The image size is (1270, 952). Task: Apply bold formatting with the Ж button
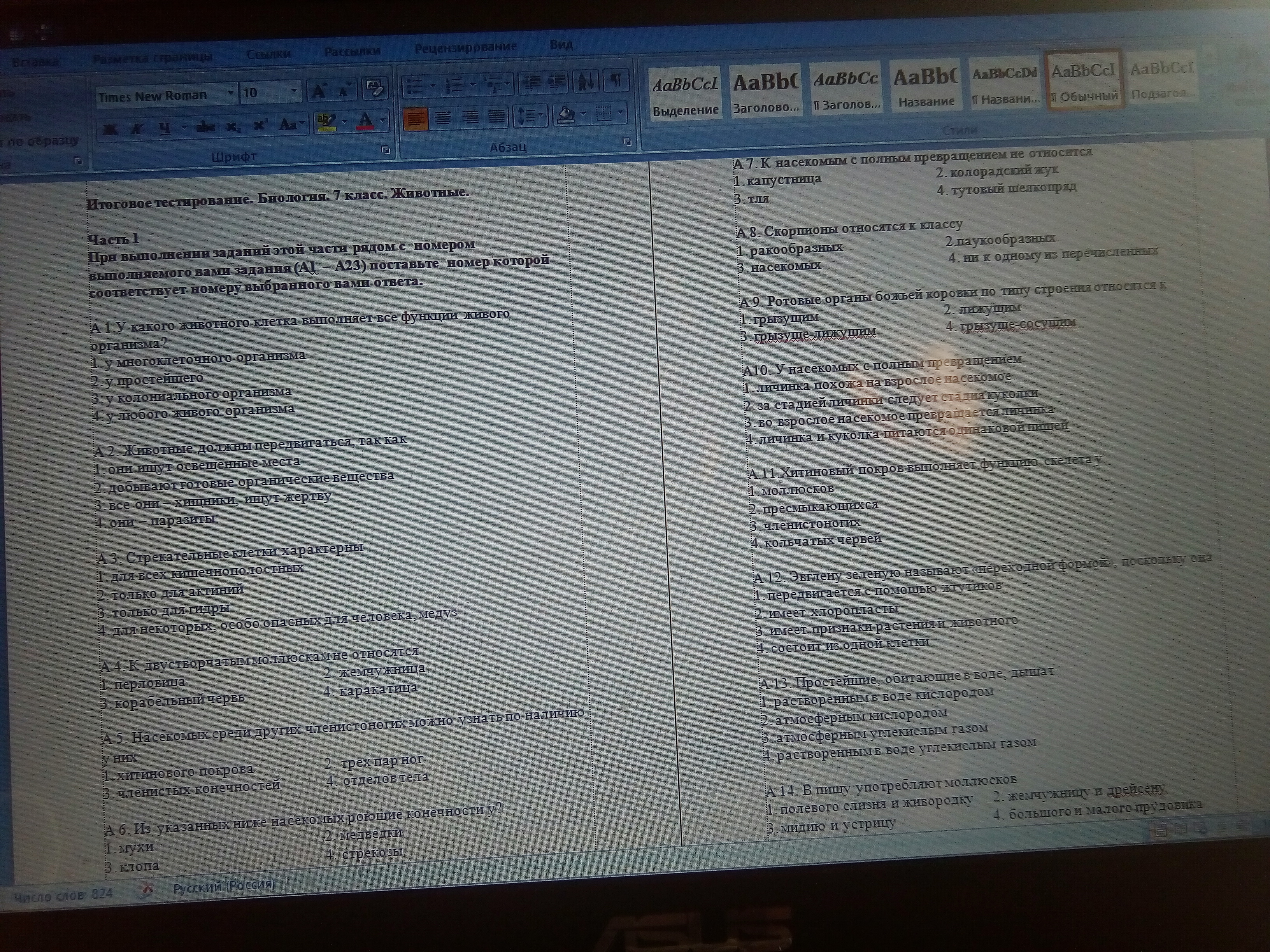(110, 129)
